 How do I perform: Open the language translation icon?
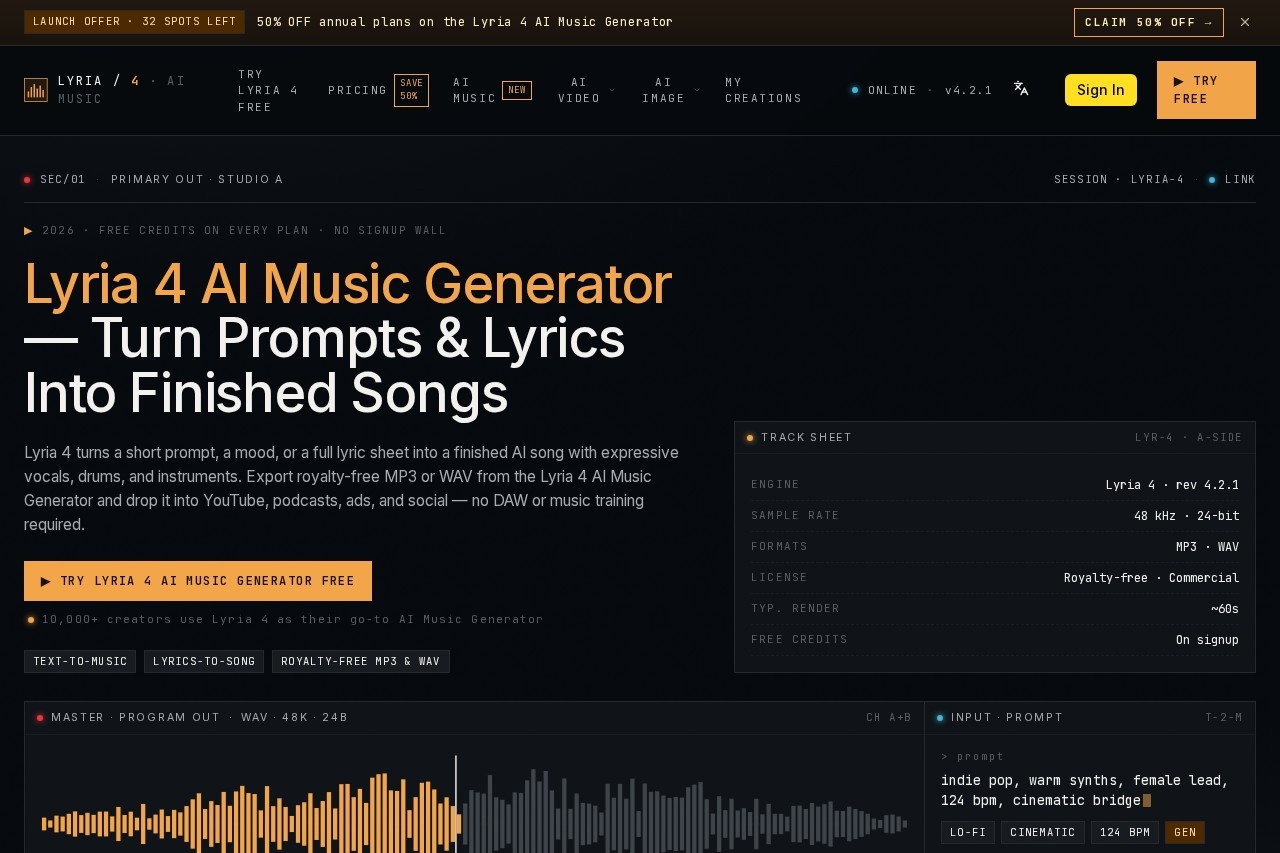[1021, 89]
